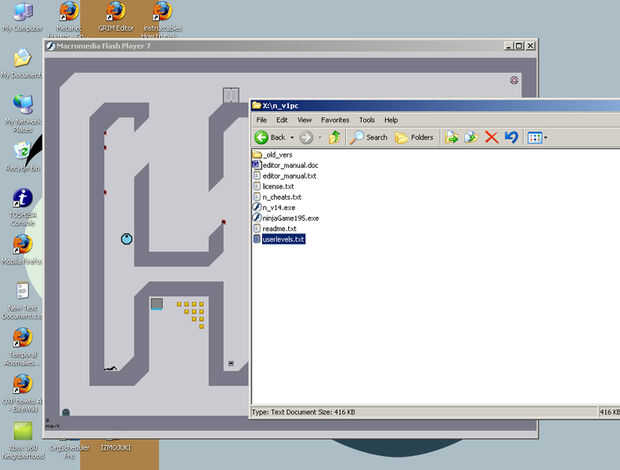Click the Flash Player title bar icon
This screenshot has width=620, height=470.
pos(51,46)
